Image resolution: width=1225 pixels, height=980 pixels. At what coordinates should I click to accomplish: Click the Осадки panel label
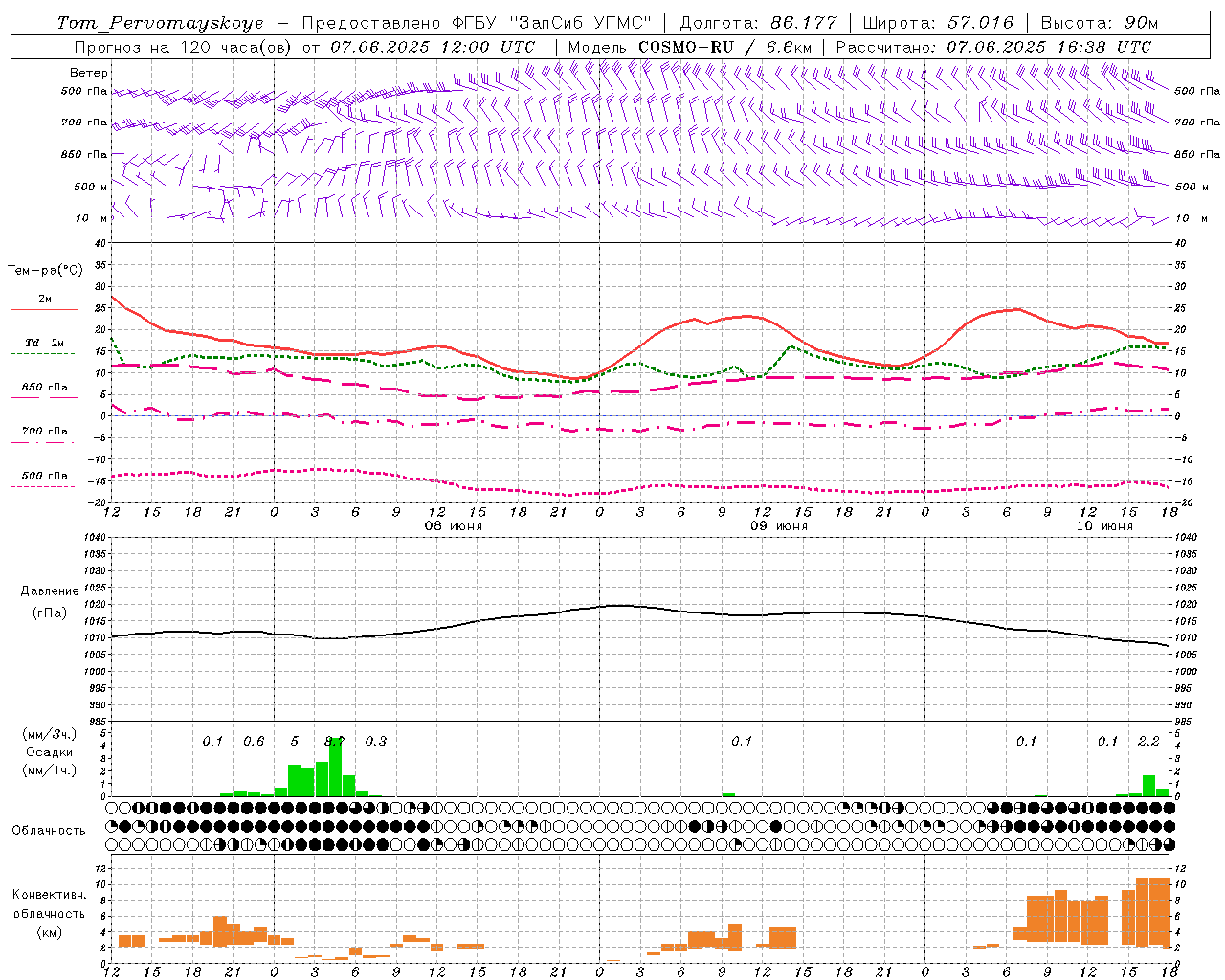tap(49, 752)
